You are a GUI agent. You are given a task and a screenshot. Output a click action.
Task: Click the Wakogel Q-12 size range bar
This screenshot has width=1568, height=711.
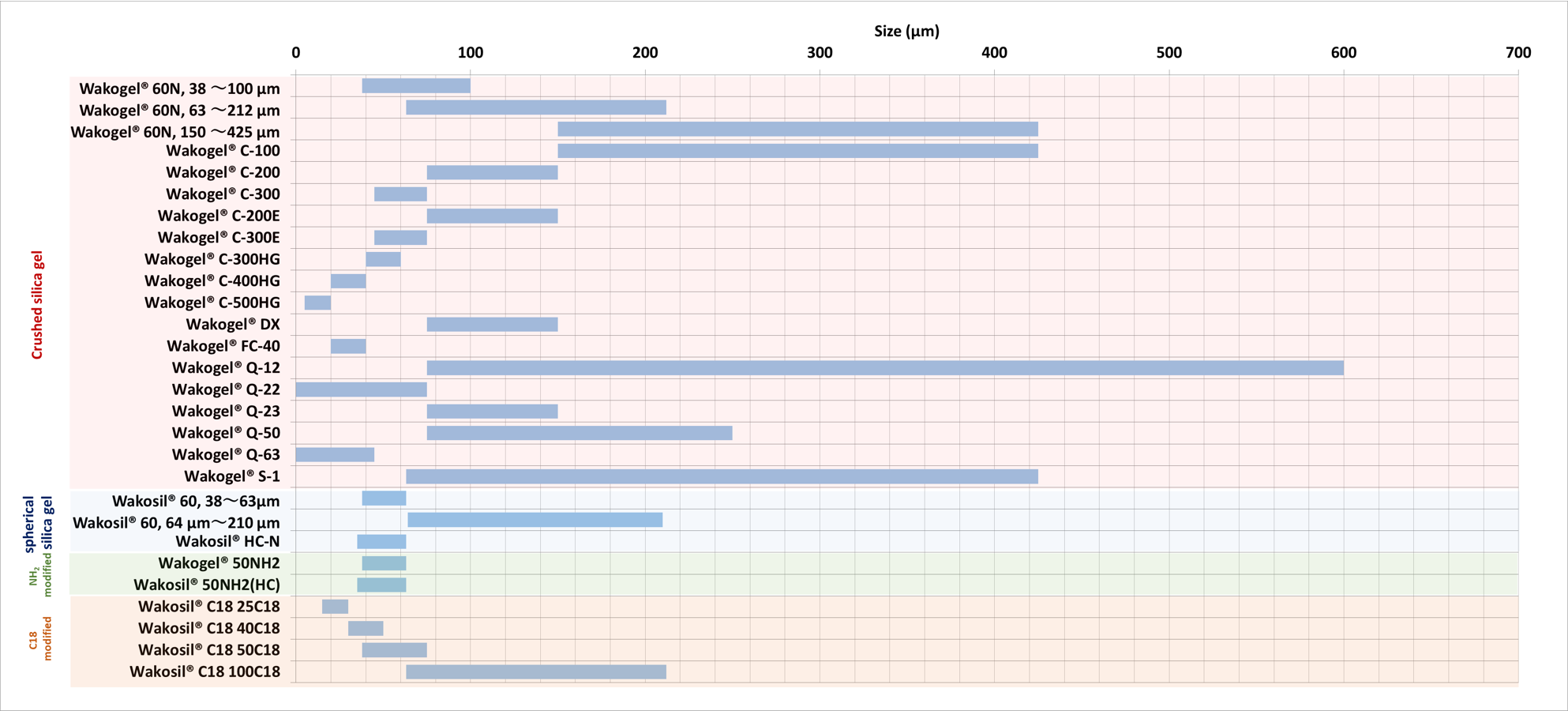tap(884, 368)
